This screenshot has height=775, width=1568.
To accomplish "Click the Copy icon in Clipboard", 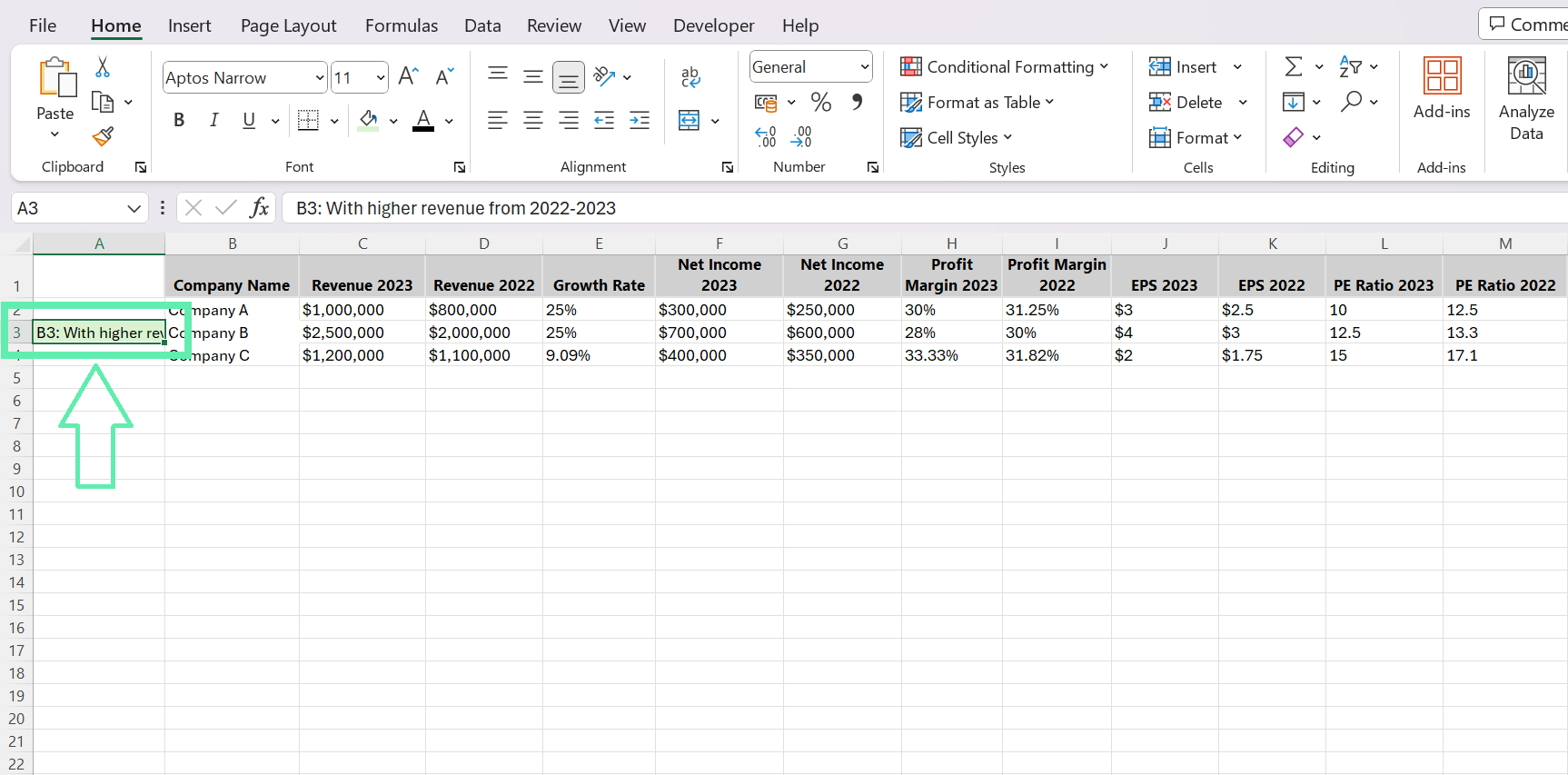I will (x=103, y=102).
